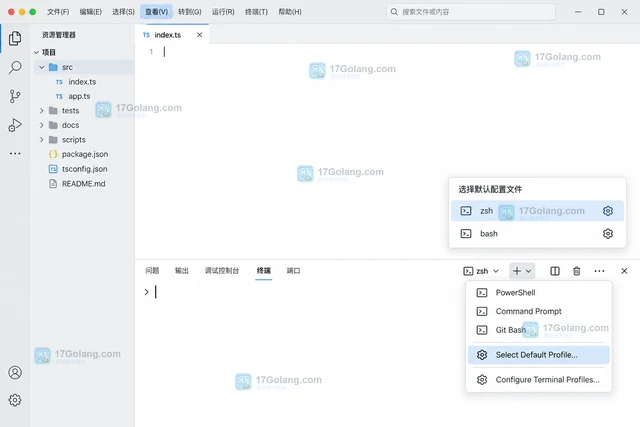
Task: Open the Accounts profile icon
Action: [15, 372]
